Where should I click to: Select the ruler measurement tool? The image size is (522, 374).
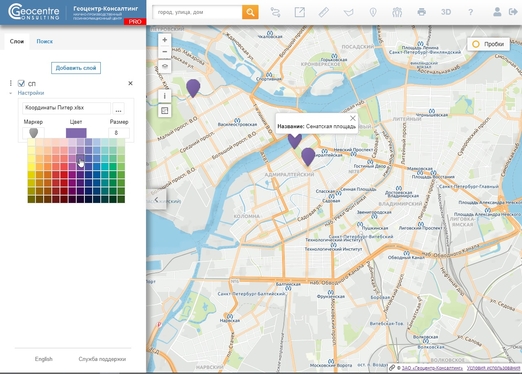(x=324, y=12)
